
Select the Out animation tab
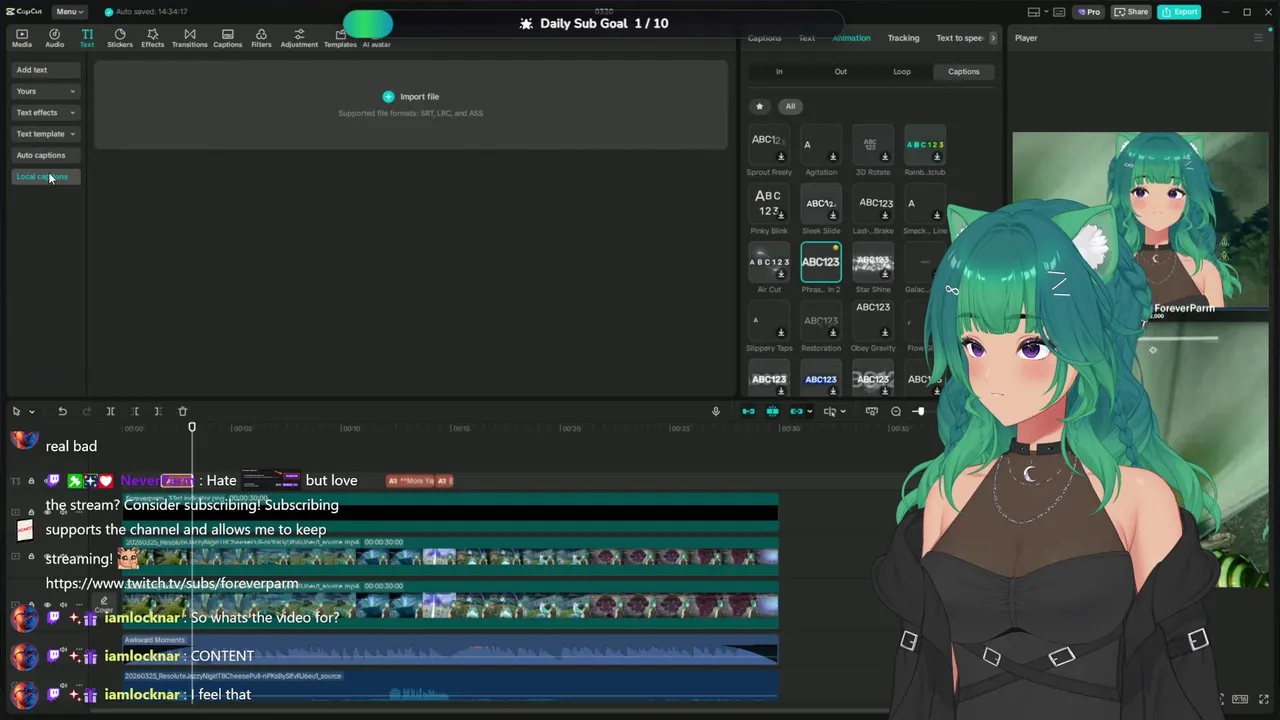(x=841, y=72)
